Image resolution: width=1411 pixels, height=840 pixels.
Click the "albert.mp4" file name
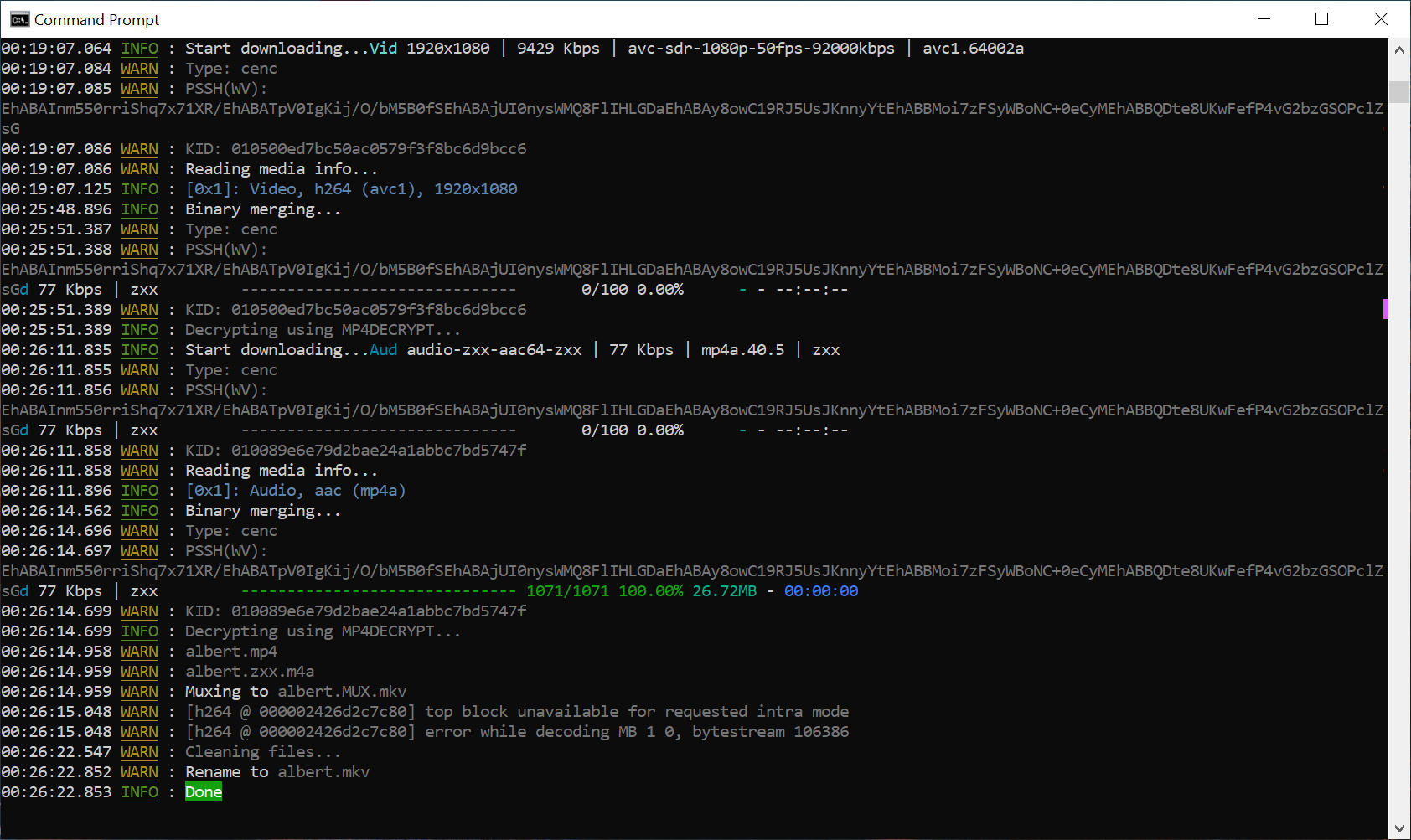(x=231, y=652)
